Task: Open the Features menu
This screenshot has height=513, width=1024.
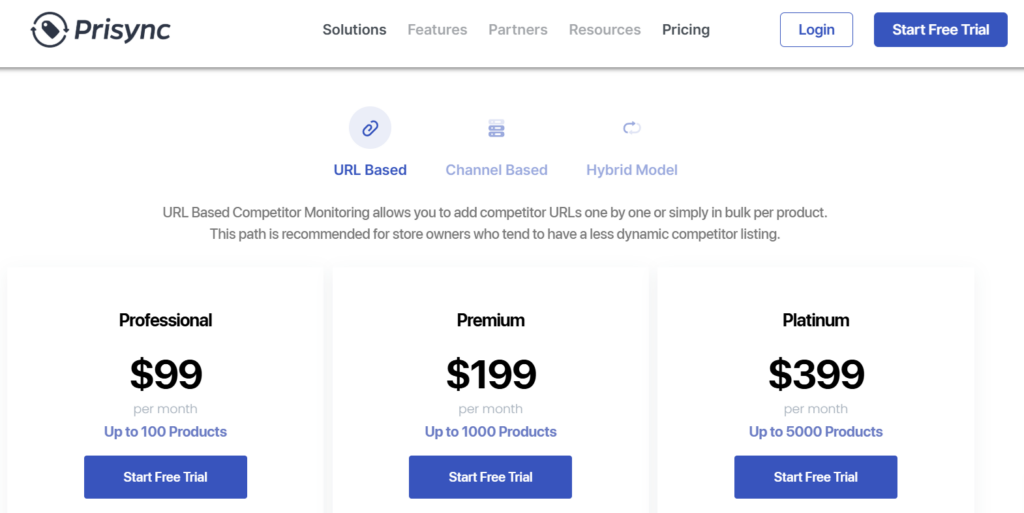Action: coord(438,30)
